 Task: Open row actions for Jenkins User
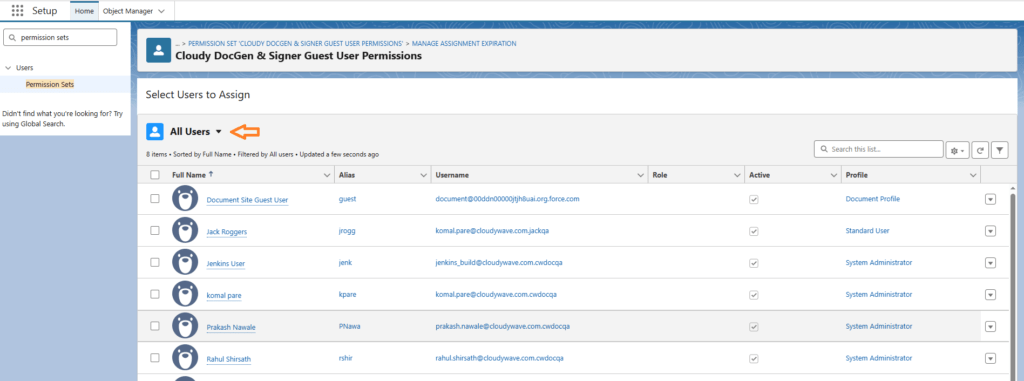(990, 263)
